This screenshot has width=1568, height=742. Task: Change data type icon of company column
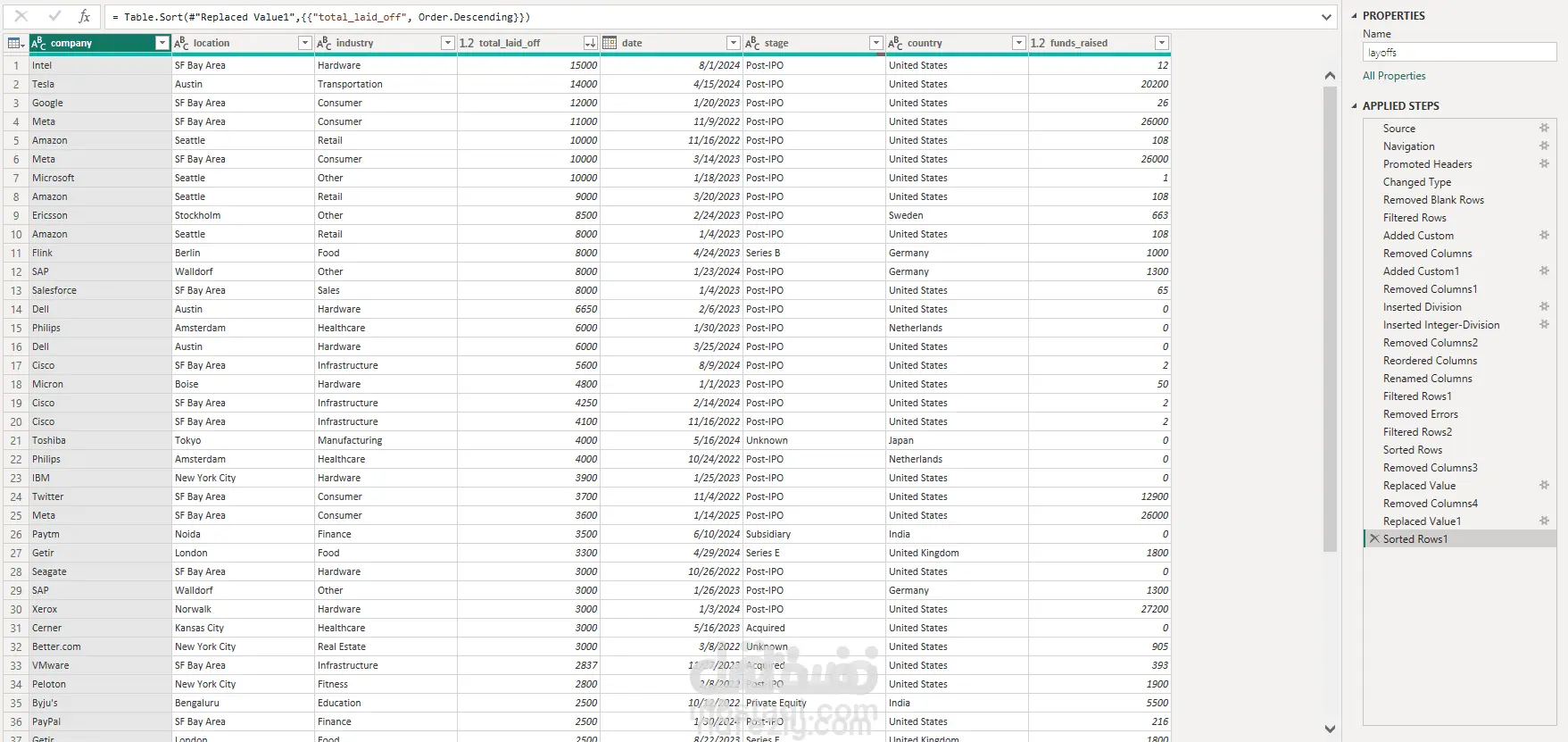click(38, 43)
